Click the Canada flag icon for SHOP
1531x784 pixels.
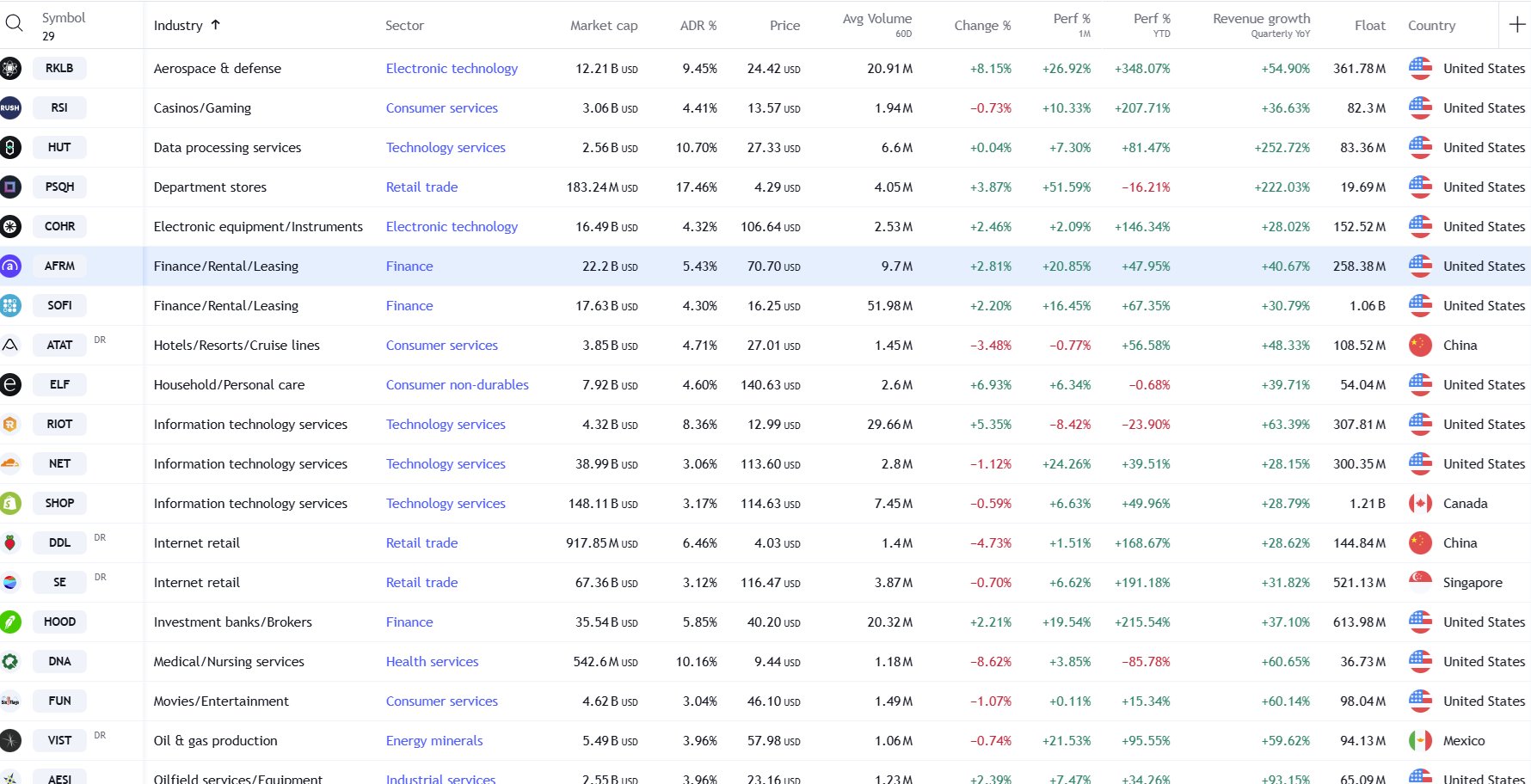pyautogui.click(x=1420, y=503)
